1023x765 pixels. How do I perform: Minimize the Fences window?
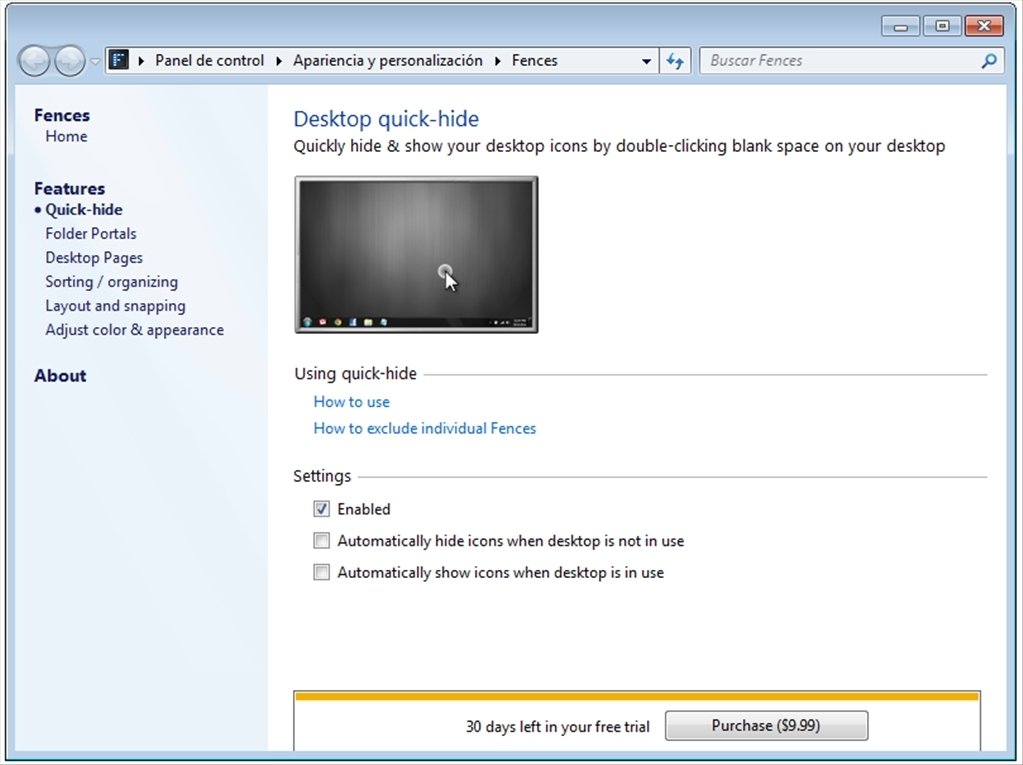point(900,26)
